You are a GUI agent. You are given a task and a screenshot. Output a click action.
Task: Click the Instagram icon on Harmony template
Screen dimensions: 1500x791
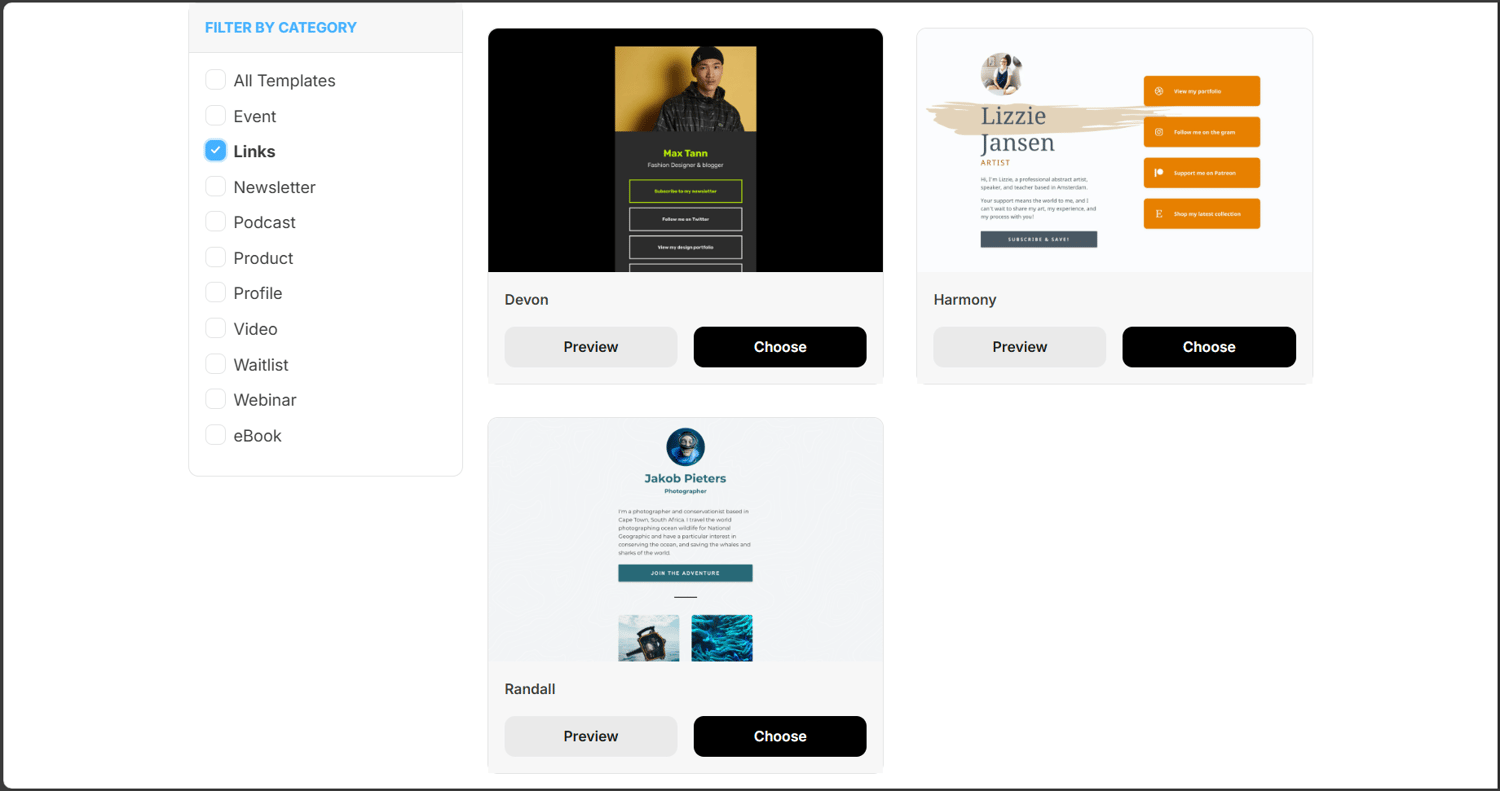(1159, 132)
